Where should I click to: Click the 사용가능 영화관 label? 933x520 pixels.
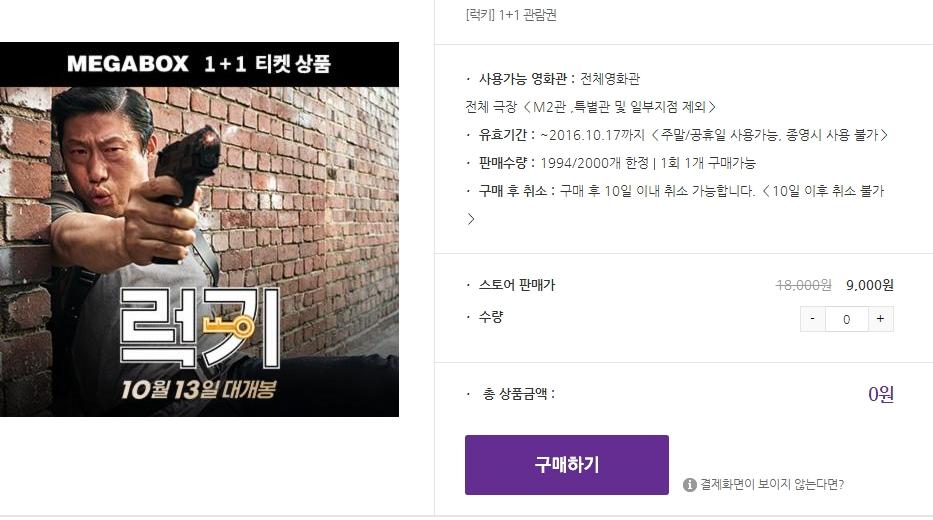pyautogui.click(x=527, y=79)
